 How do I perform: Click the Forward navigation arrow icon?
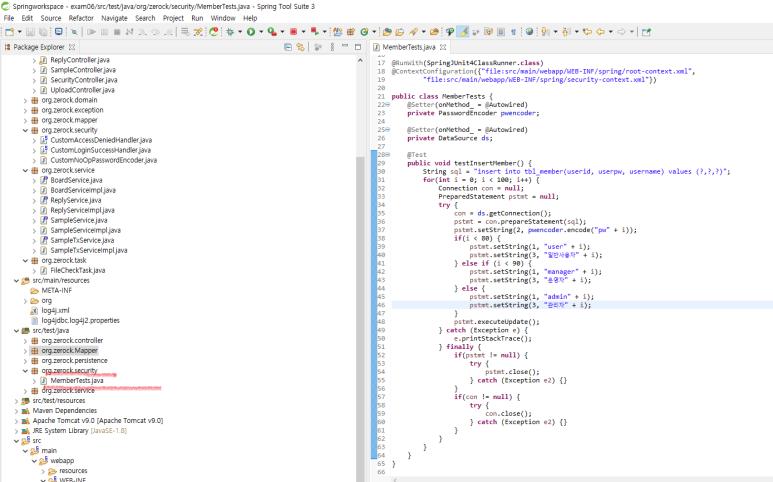622,32
